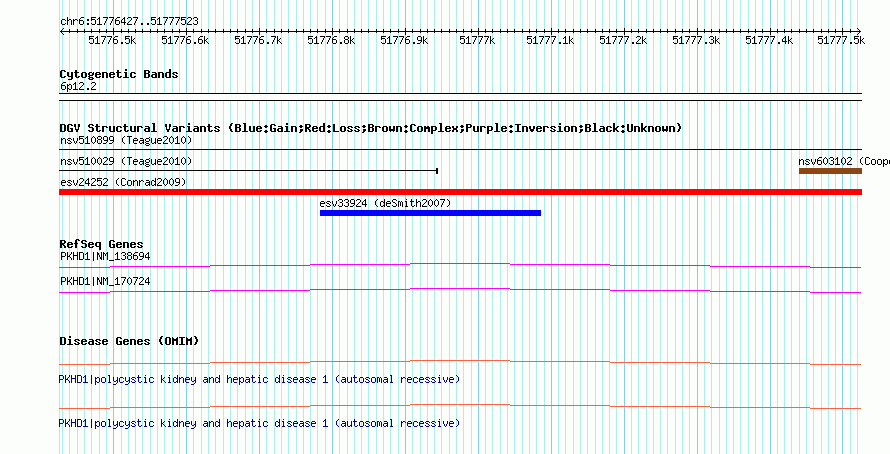Open the PKHD1|NM_170724 transcript label
This screenshot has height=454, width=890.
point(105,281)
